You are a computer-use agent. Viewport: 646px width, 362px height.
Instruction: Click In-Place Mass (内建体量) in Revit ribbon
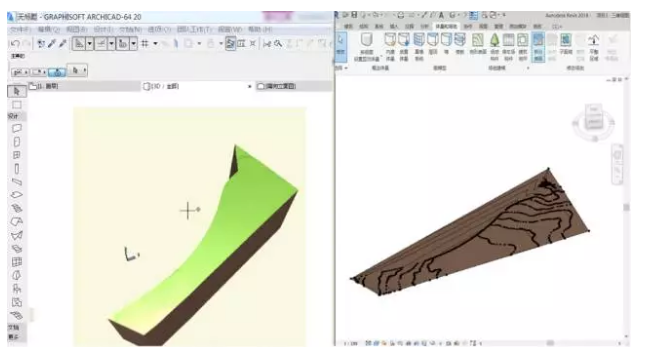pyautogui.click(x=390, y=47)
